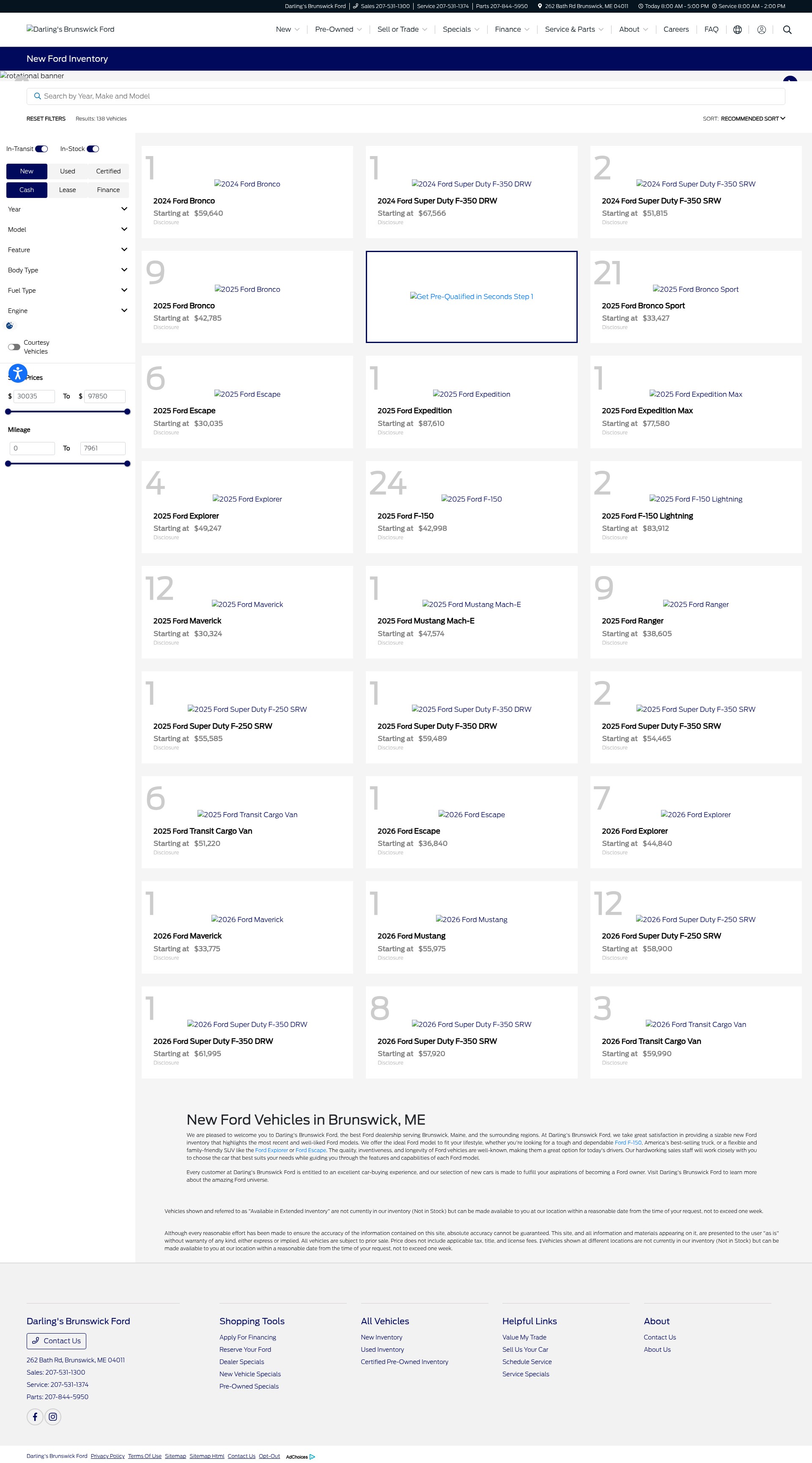Open the 2026 Ford Mustang listing title
This screenshot has width=812, height=1463.
(411, 936)
